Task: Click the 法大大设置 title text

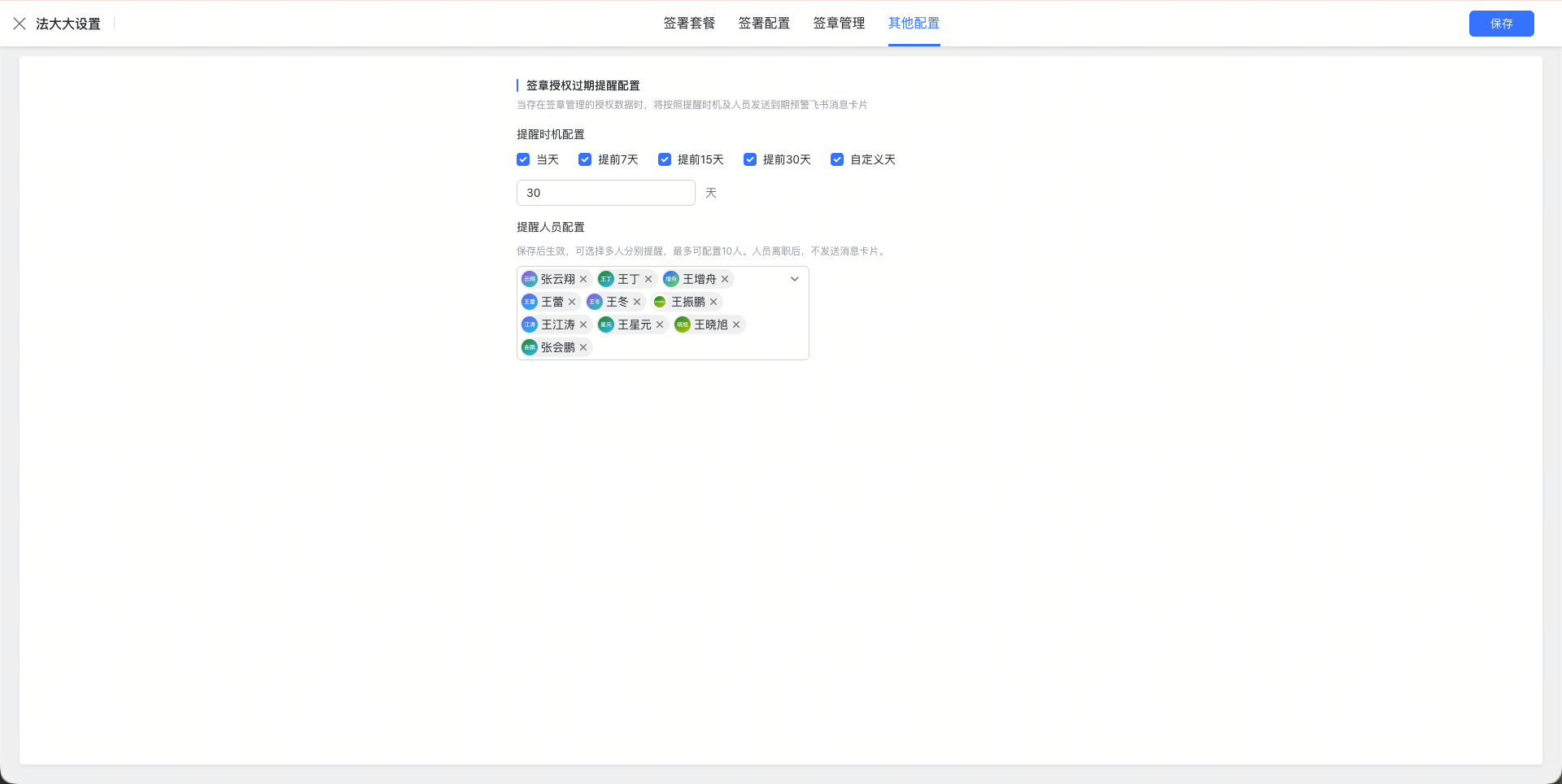Action: tap(68, 24)
